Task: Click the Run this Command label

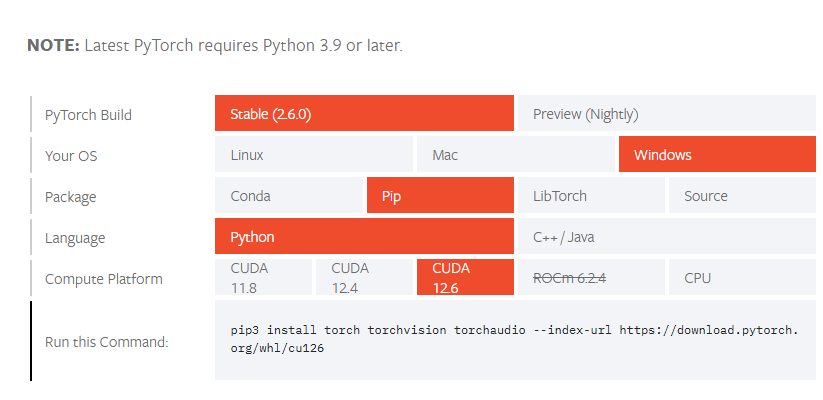Action: (x=107, y=341)
